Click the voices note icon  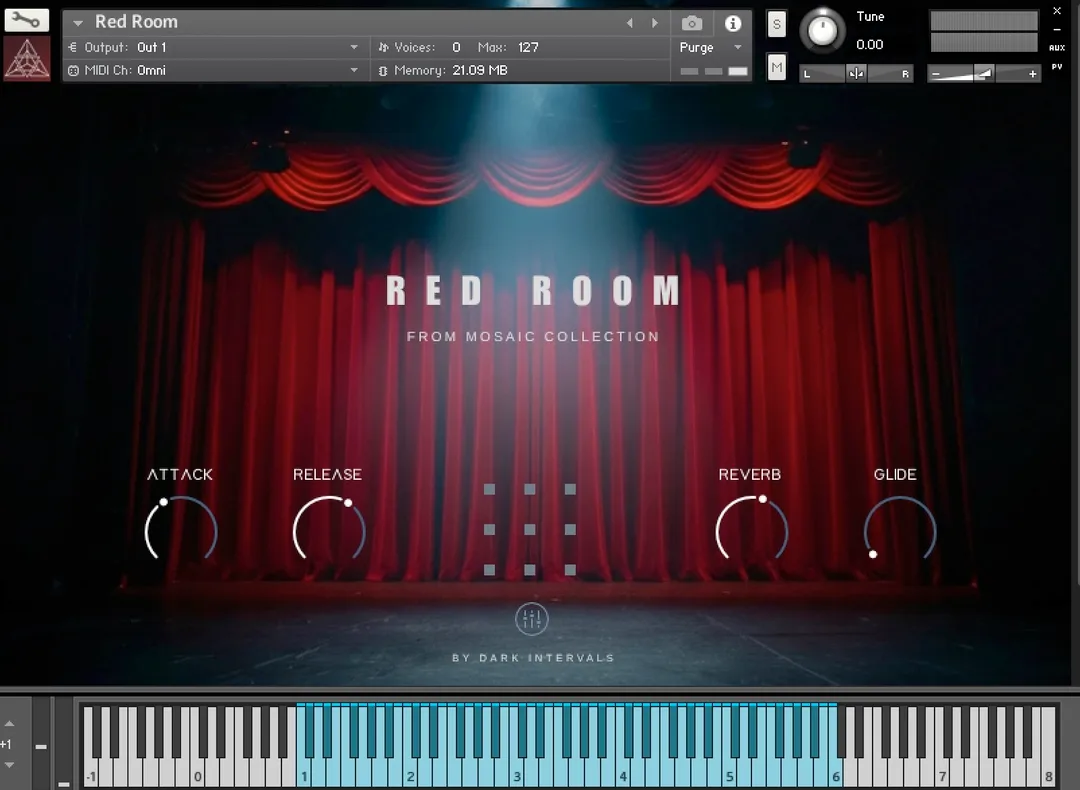click(x=384, y=48)
